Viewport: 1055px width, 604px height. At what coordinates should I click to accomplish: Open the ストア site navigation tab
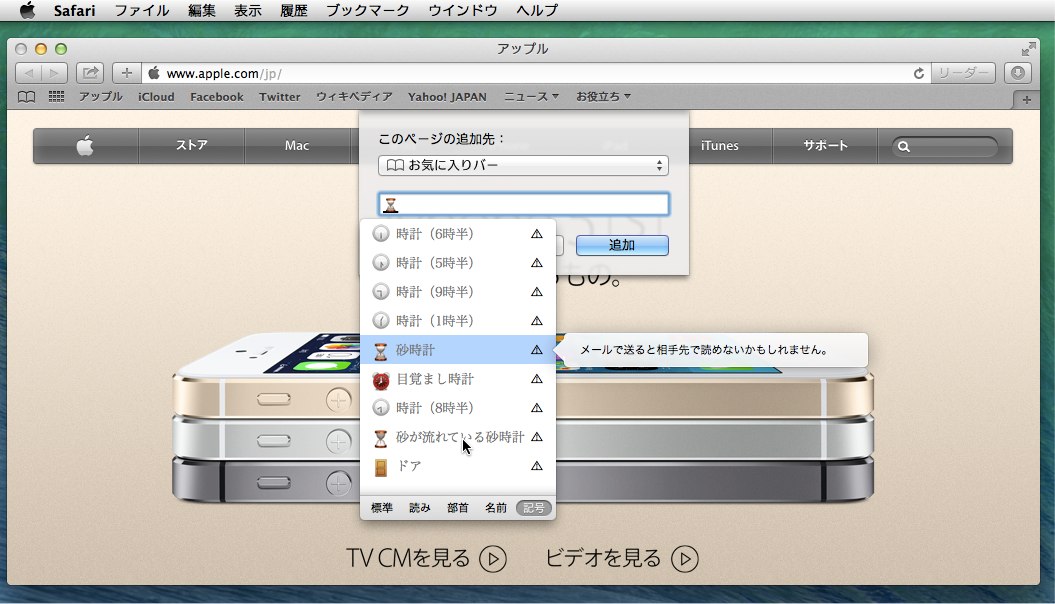click(x=192, y=145)
